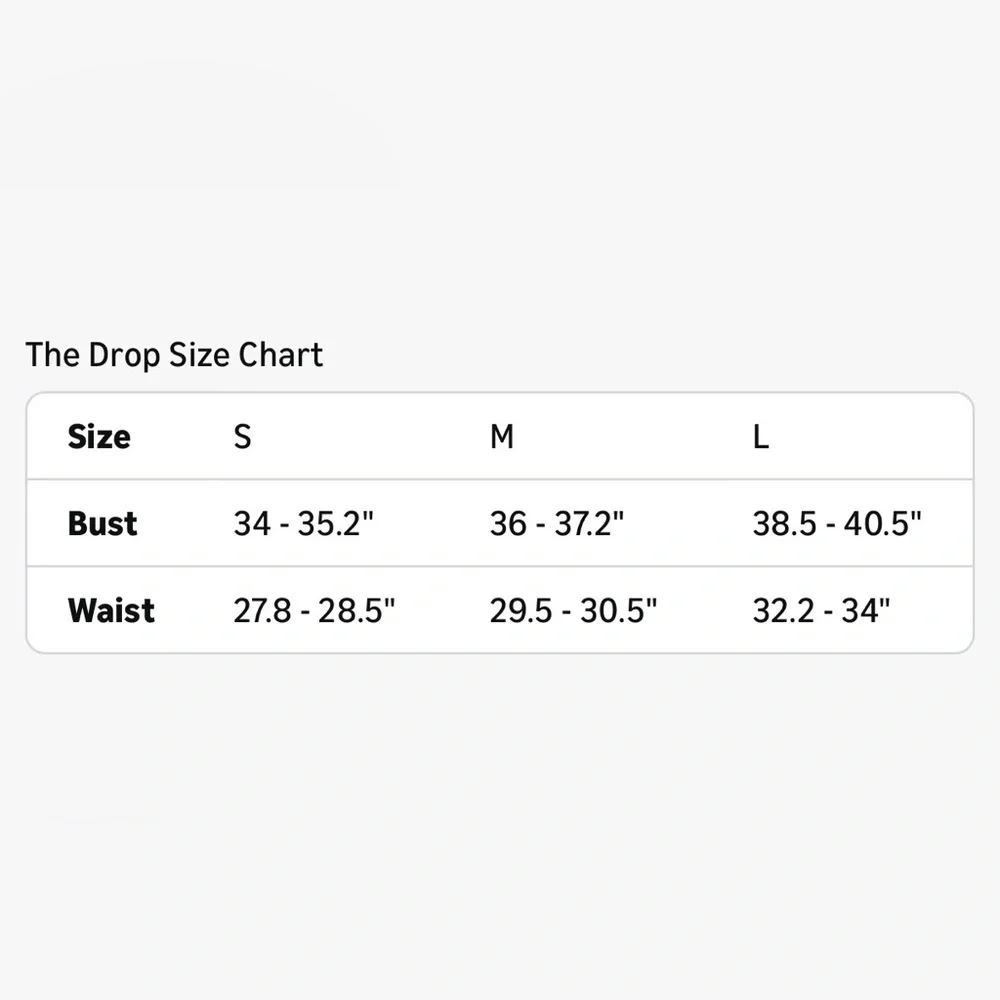This screenshot has height=1000, width=1000.
Task: Click the large waist measurement 32.2 - 34"
Action: point(821,610)
